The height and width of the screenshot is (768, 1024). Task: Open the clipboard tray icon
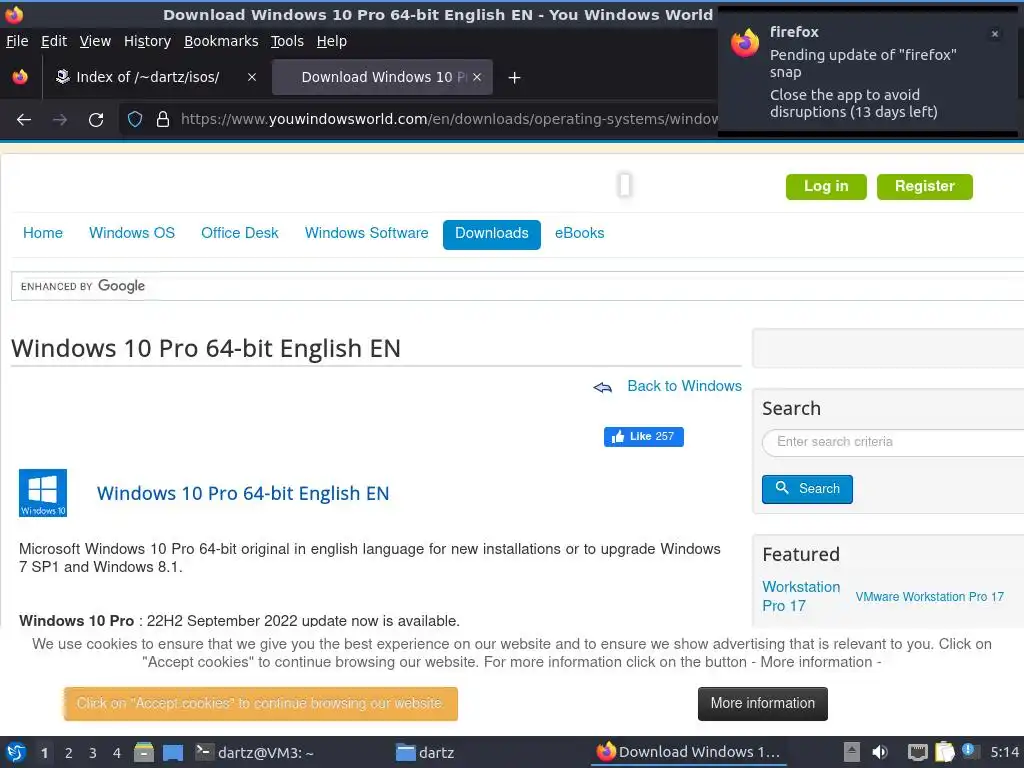pyautogui.click(x=944, y=752)
